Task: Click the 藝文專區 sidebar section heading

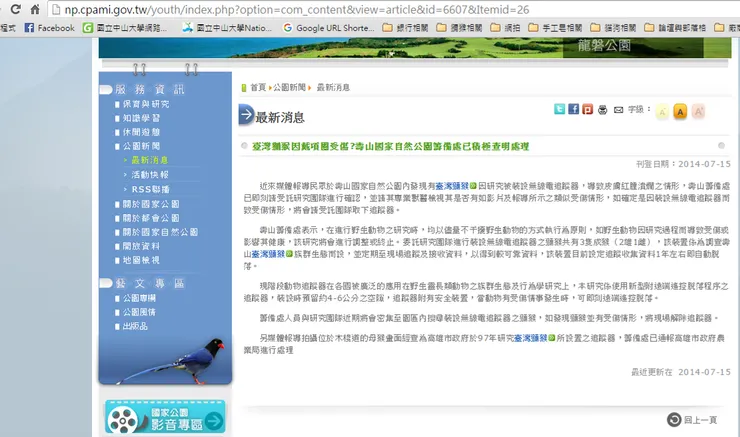Action: [150, 283]
